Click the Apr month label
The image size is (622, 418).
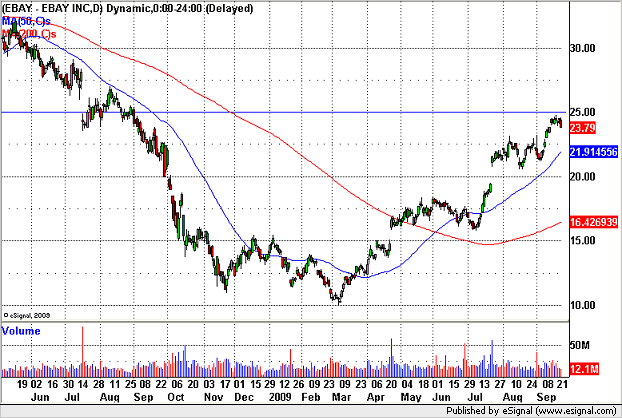point(375,397)
